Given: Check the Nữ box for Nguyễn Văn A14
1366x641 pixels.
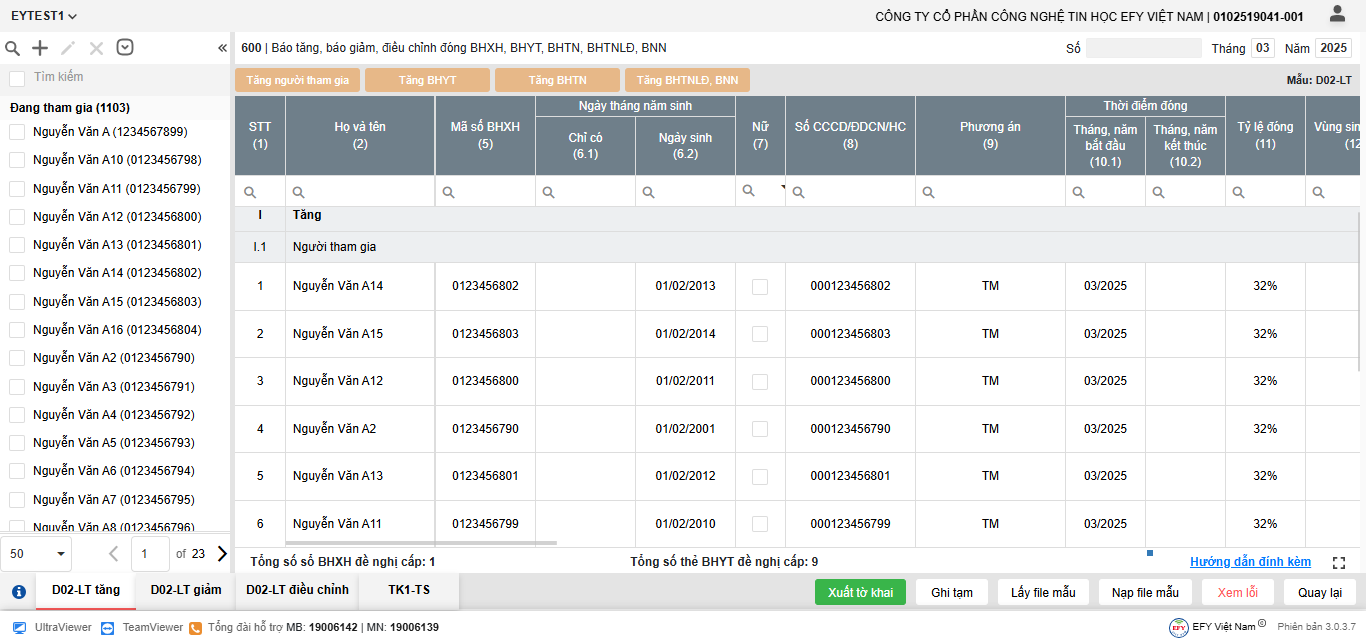Looking at the screenshot, I should click(760, 287).
